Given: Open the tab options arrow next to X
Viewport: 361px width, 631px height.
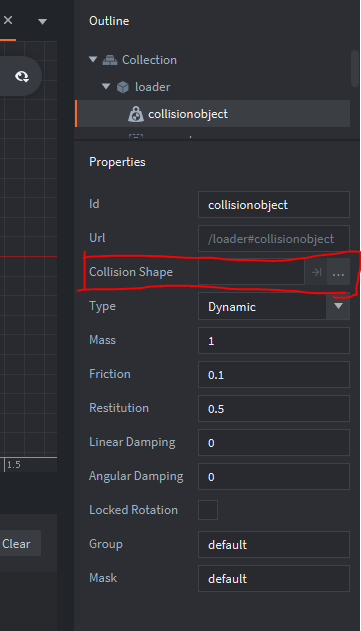Looking at the screenshot, I should click(x=42, y=21).
